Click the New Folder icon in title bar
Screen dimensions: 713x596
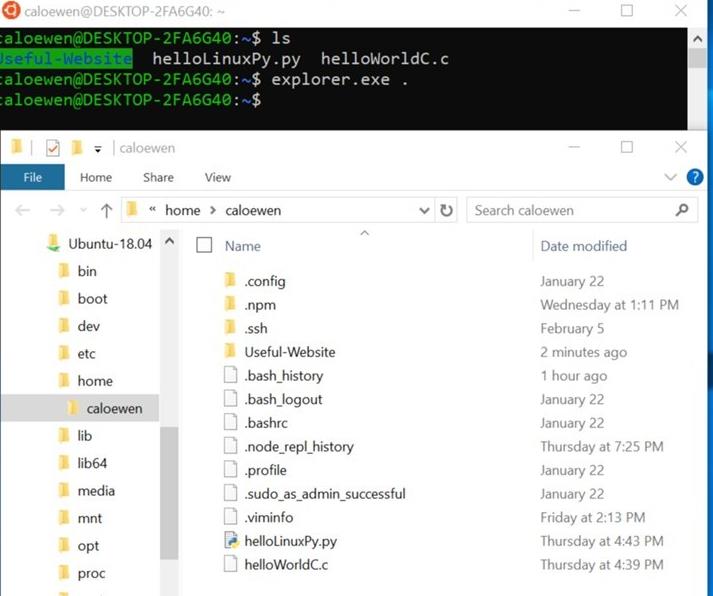coord(77,148)
